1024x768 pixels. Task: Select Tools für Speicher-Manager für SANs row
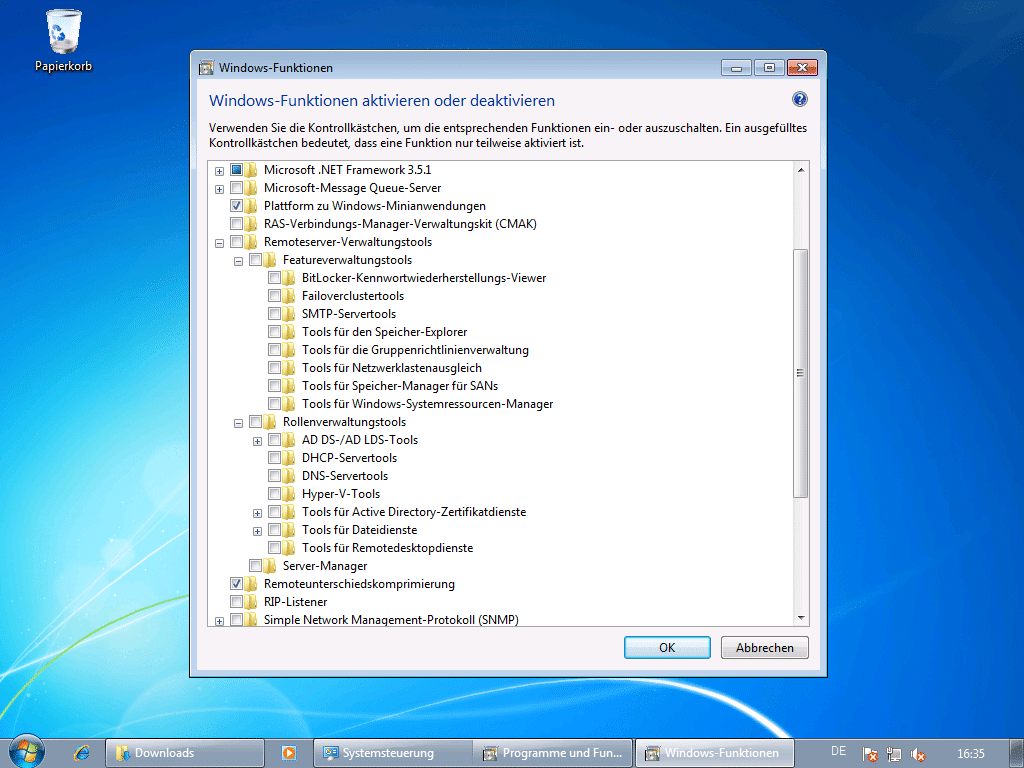tap(400, 386)
